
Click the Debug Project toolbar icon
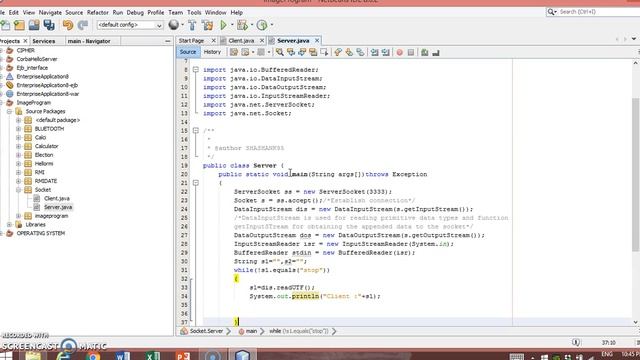click(x=242, y=25)
